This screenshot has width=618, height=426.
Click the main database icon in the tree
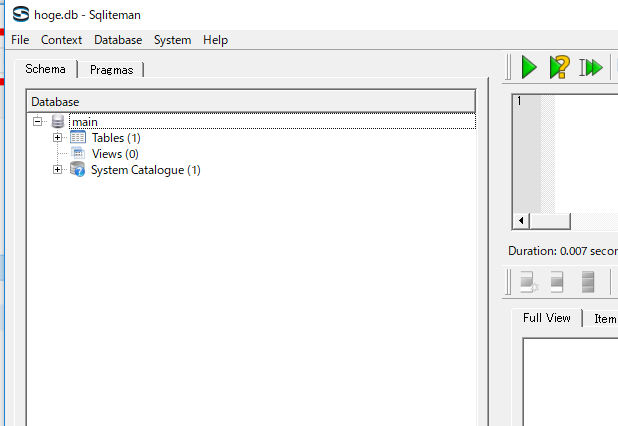[58, 122]
